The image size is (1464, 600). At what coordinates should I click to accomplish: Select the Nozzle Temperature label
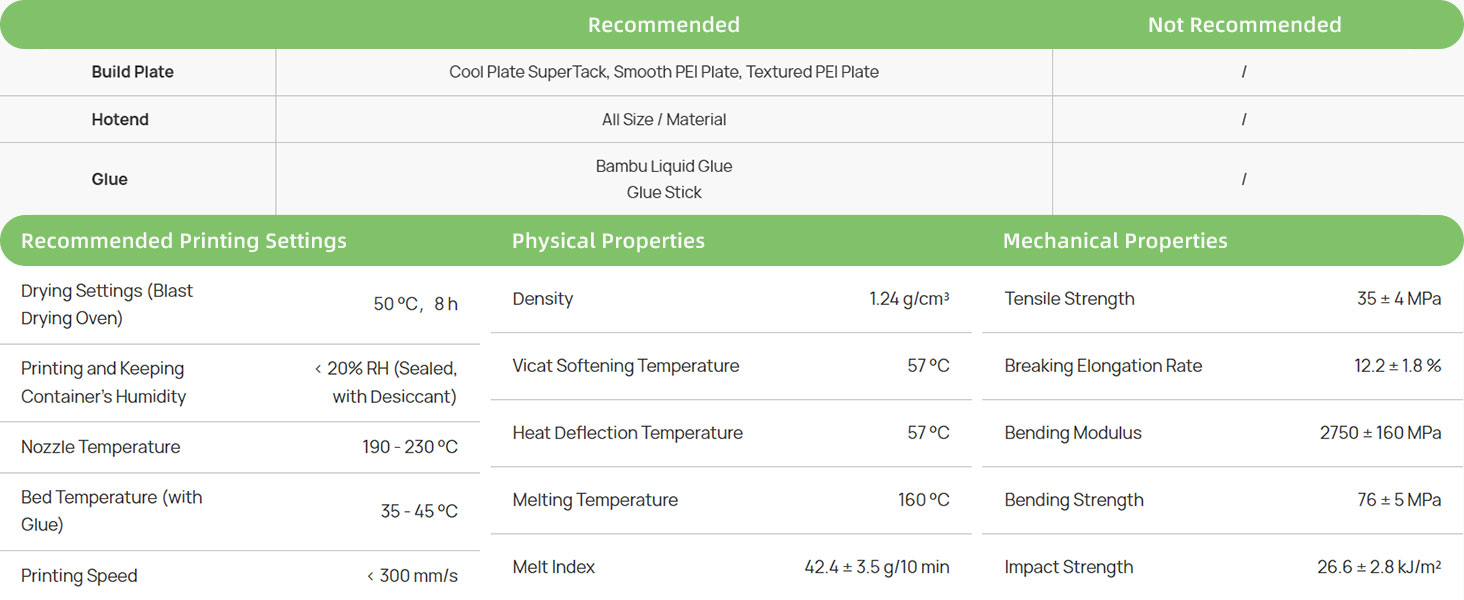(x=100, y=447)
